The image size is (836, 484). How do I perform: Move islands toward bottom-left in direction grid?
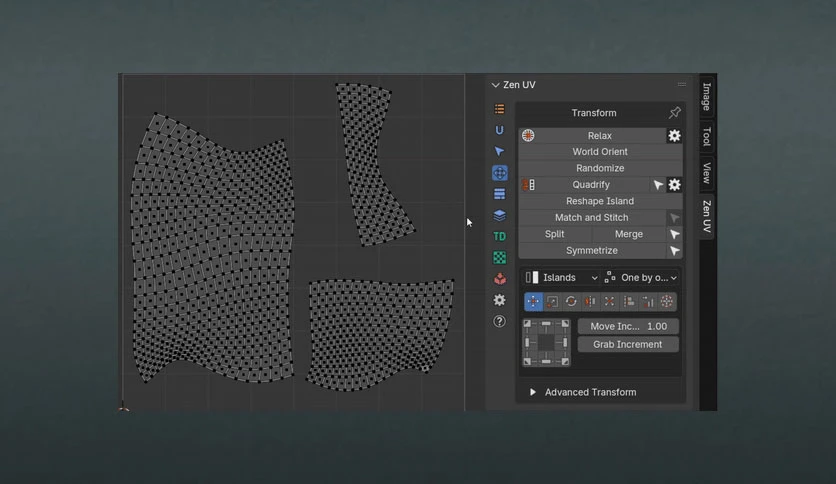pyautogui.click(x=527, y=361)
